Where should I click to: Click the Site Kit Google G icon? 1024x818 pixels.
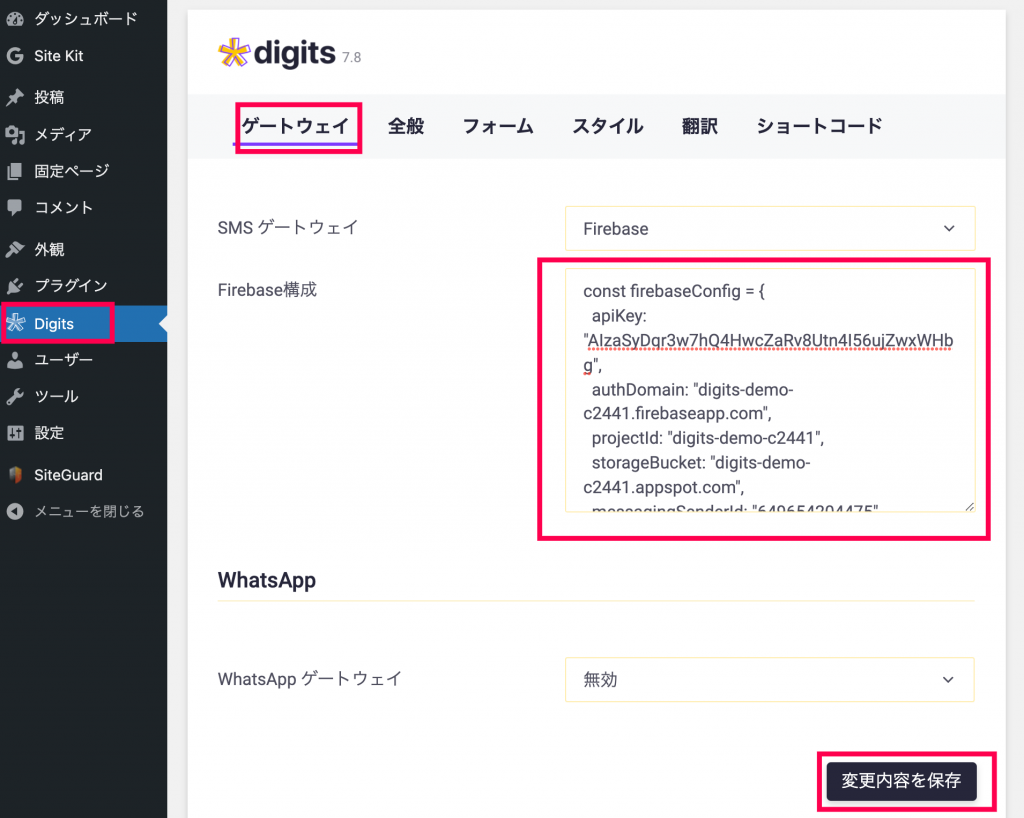(x=15, y=56)
